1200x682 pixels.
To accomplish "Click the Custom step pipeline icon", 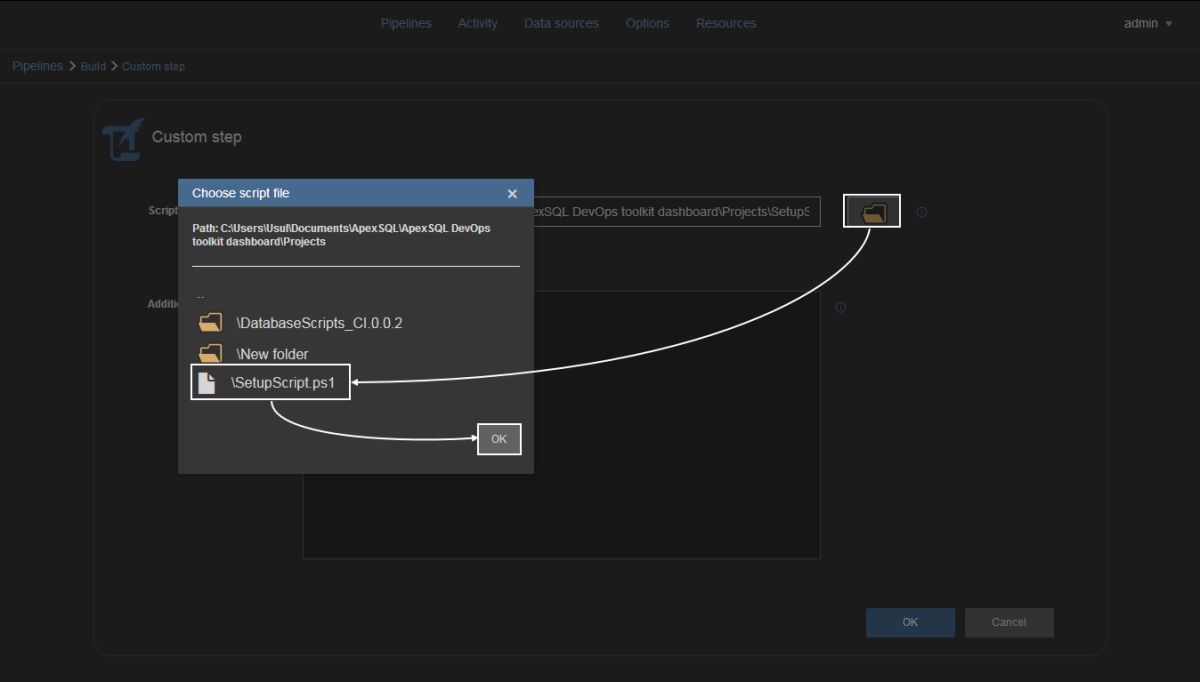I will pos(123,139).
